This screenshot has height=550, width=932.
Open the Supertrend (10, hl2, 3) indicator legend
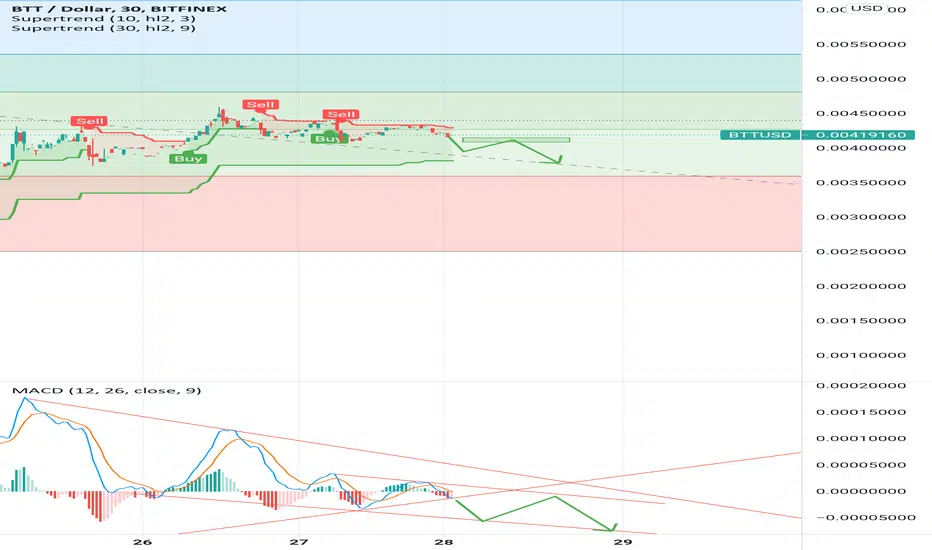click(103, 18)
